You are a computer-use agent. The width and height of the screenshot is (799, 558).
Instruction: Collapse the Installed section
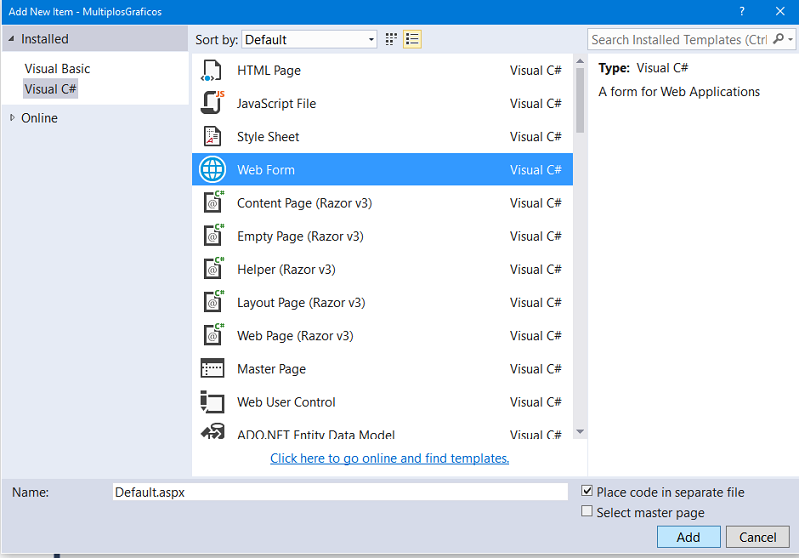coord(11,39)
